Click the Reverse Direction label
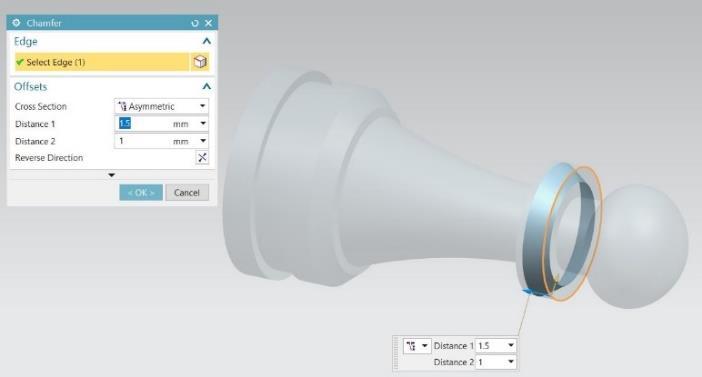 [49, 158]
